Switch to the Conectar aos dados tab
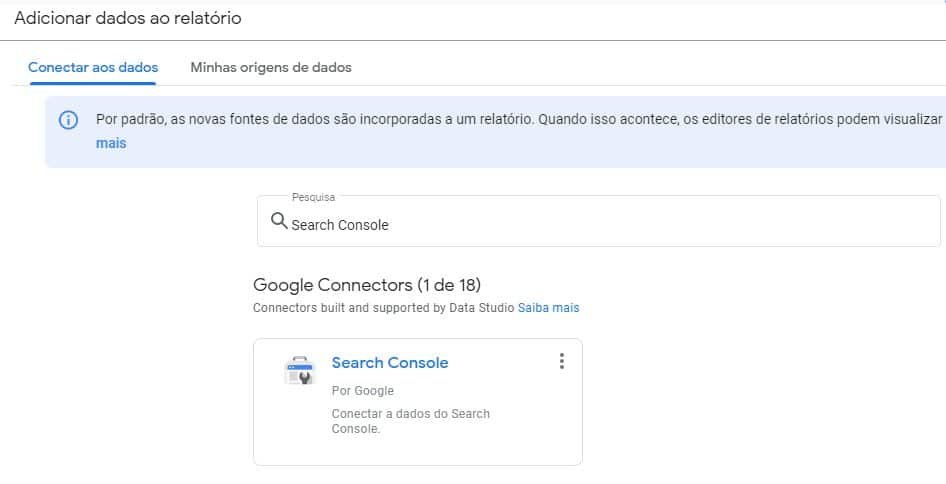The width and height of the screenshot is (946, 484). click(93, 68)
